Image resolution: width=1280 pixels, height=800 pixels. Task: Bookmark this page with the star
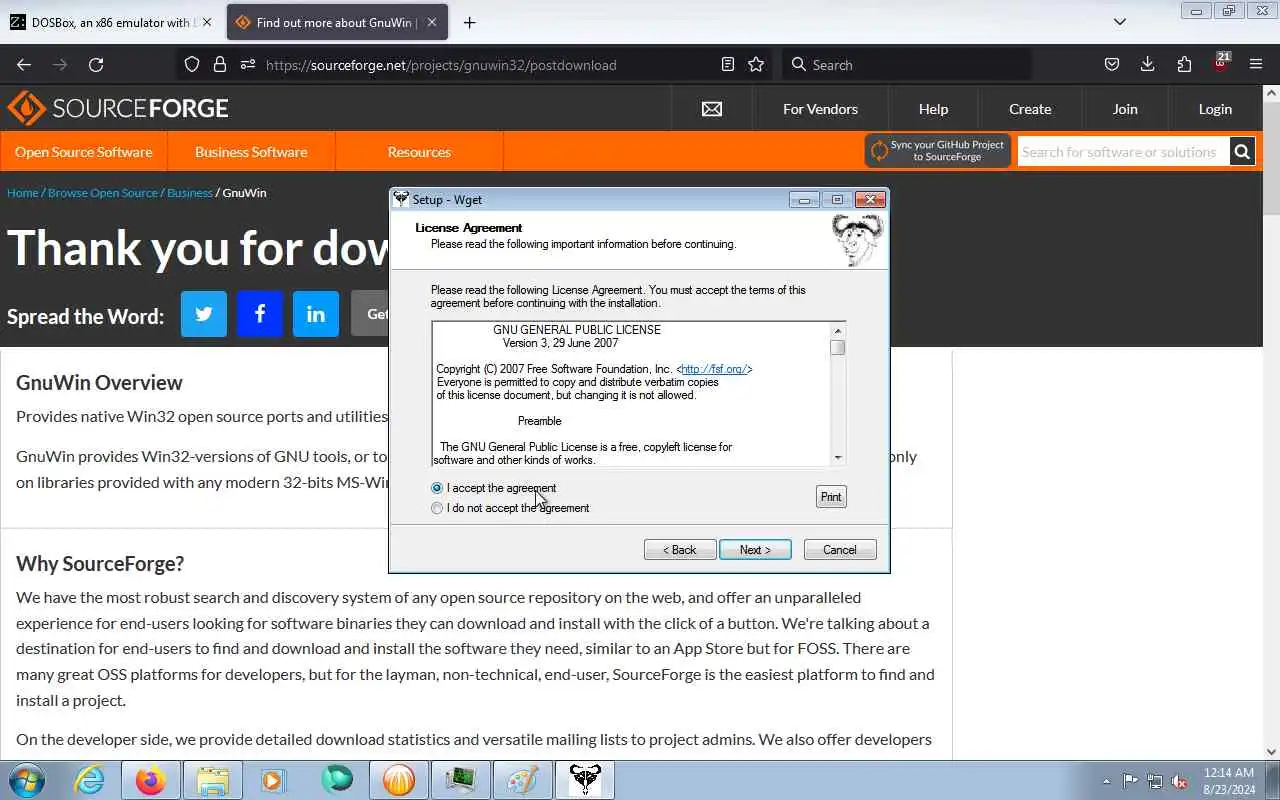pos(756,64)
